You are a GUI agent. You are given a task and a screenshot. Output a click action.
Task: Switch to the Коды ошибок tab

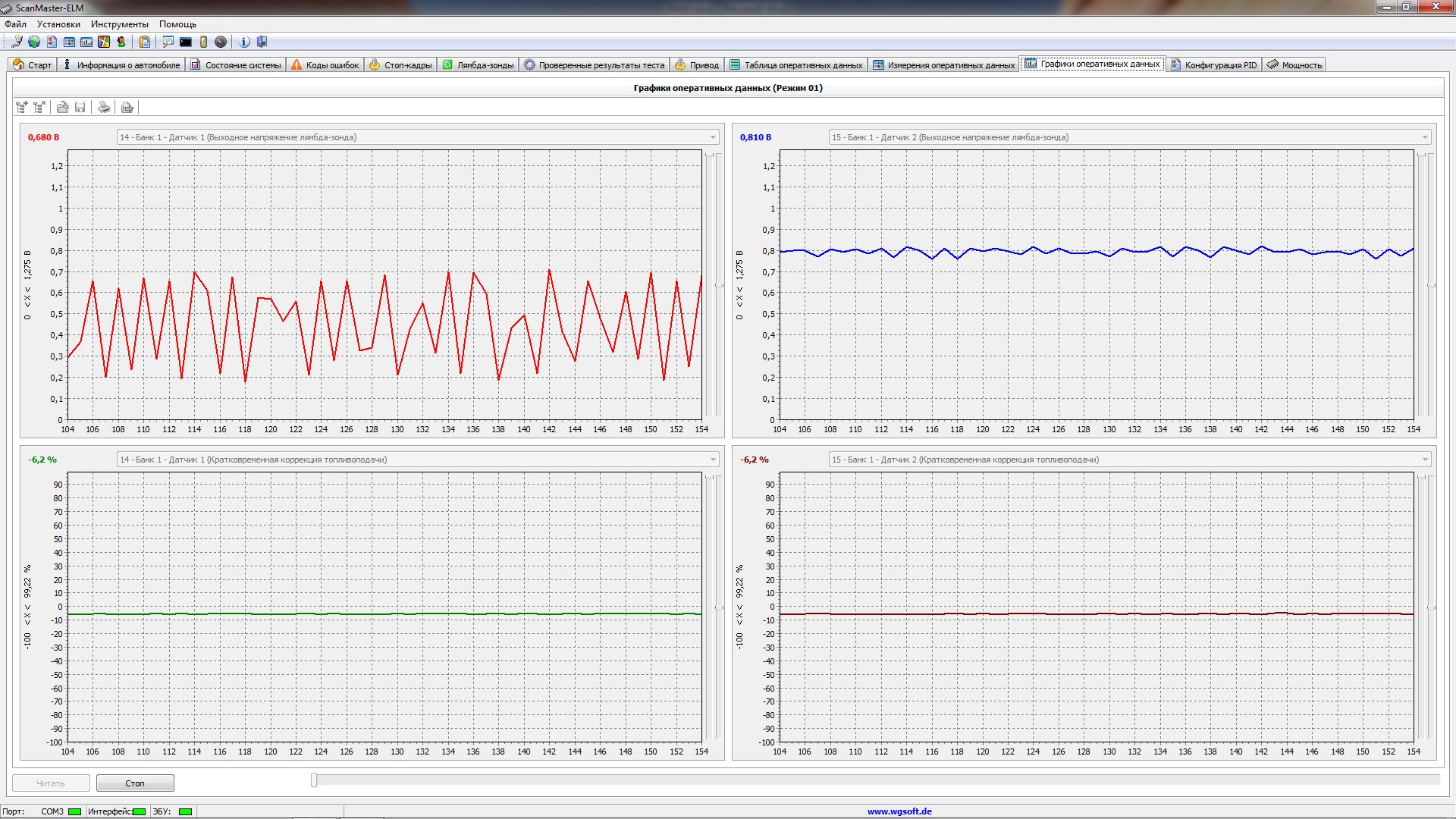(x=325, y=65)
